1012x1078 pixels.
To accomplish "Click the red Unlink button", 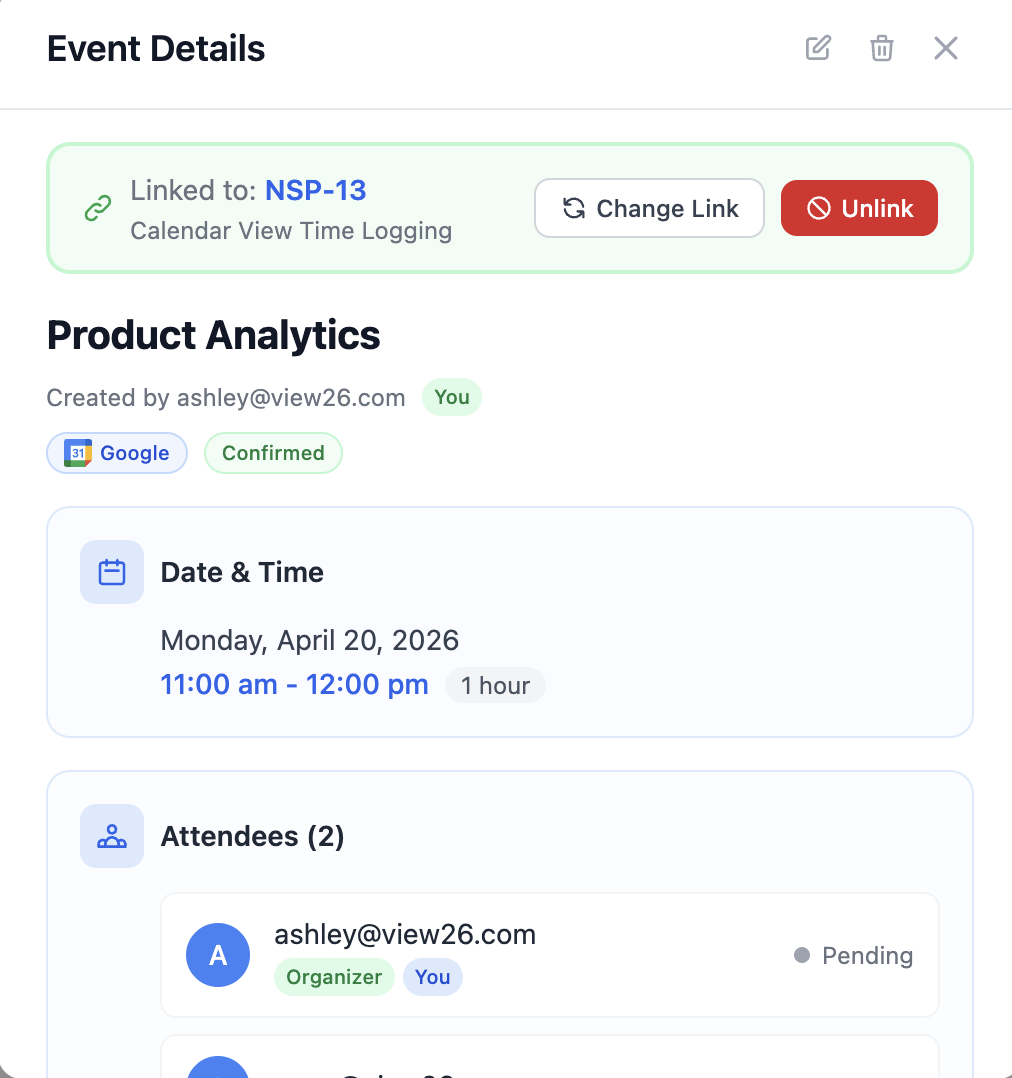I will [x=859, y=208].
